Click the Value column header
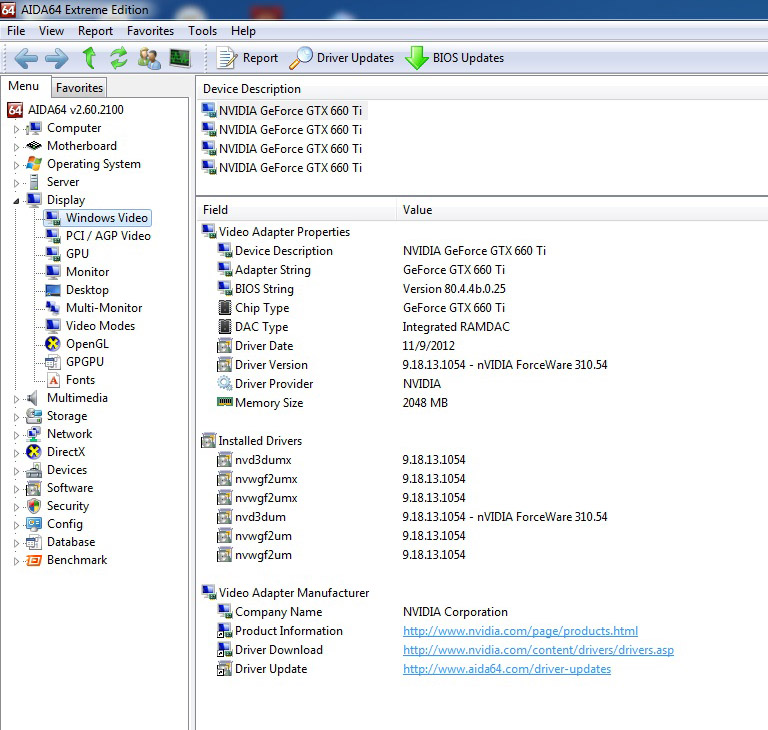 (582, 210)
